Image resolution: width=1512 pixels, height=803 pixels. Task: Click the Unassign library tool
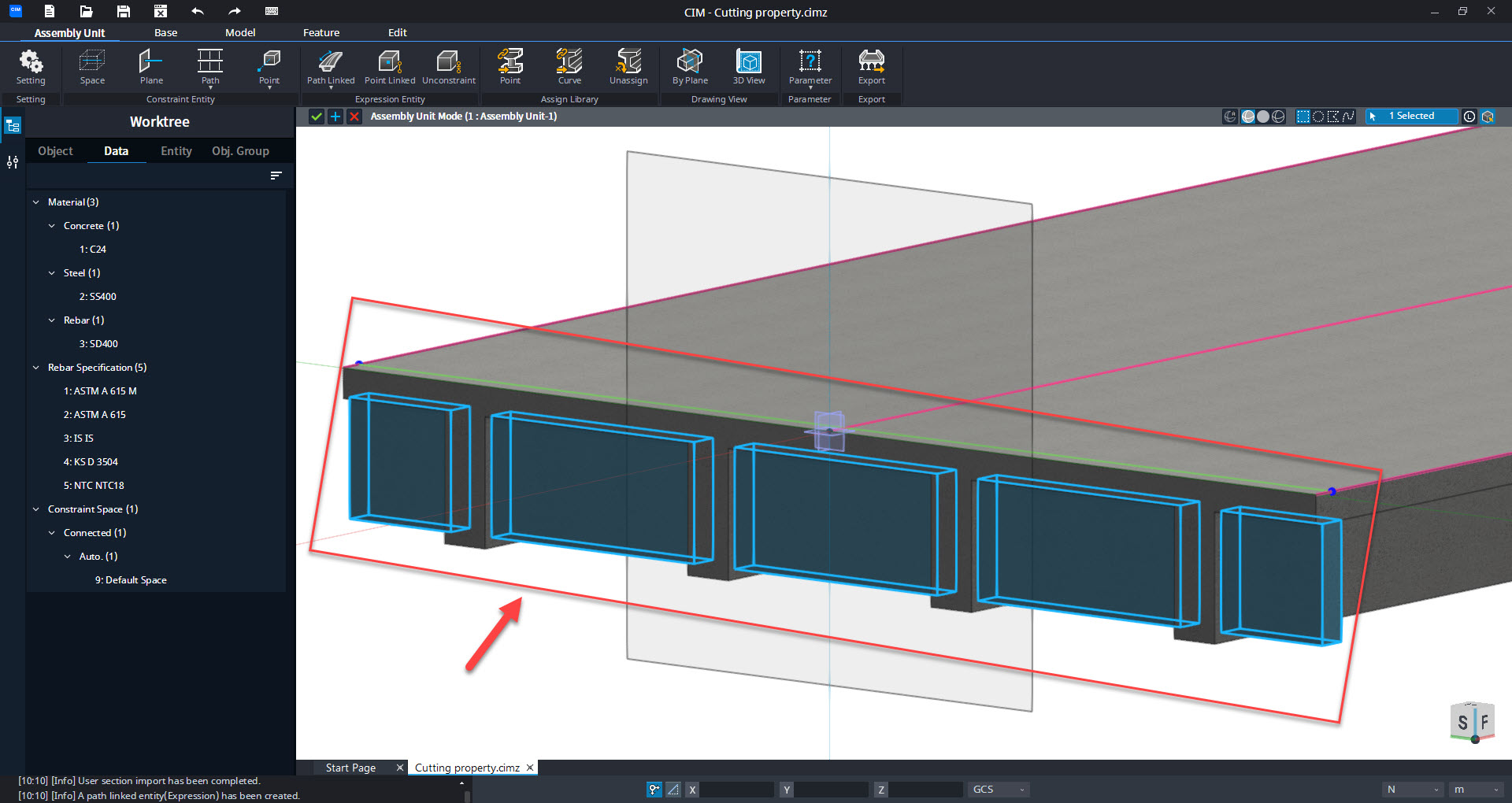(628, 67)
